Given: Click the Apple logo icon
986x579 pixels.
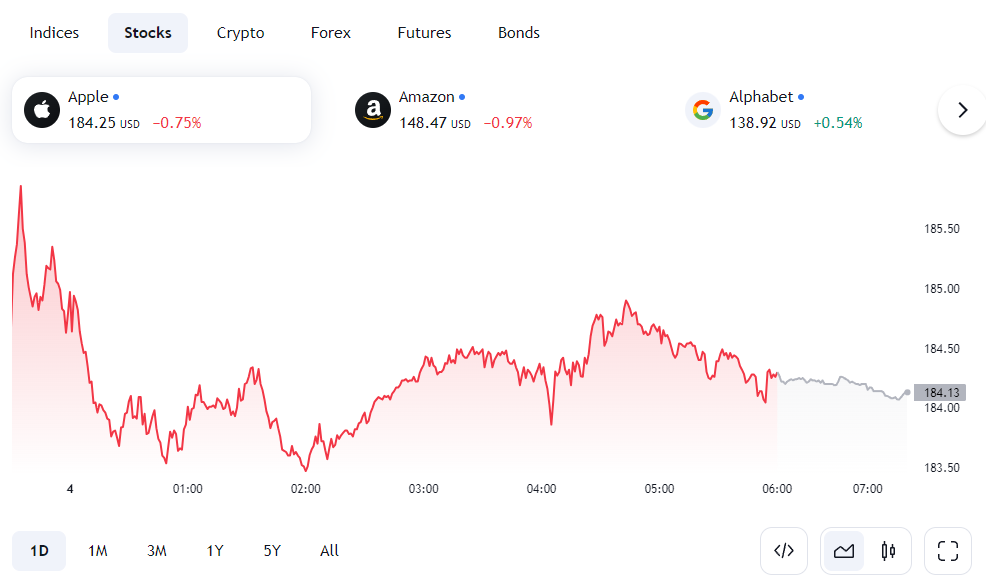Looking at the screenshot, I should [42, 110].
